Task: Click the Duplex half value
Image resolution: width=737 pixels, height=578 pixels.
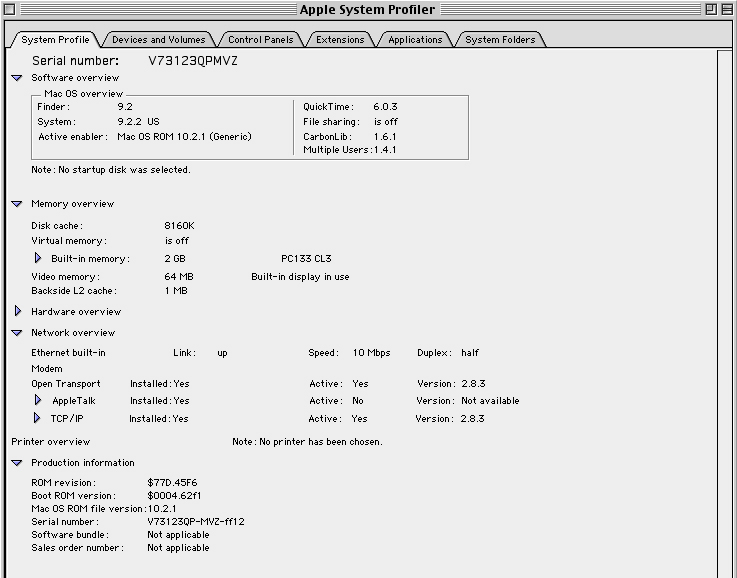Action: 470,353
